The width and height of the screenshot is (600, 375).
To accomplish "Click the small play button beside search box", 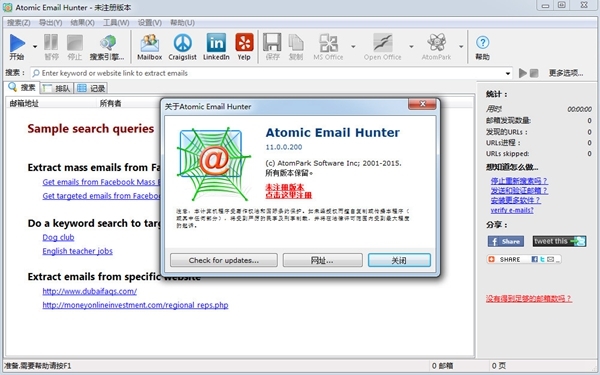I will [x=523, y=73].
